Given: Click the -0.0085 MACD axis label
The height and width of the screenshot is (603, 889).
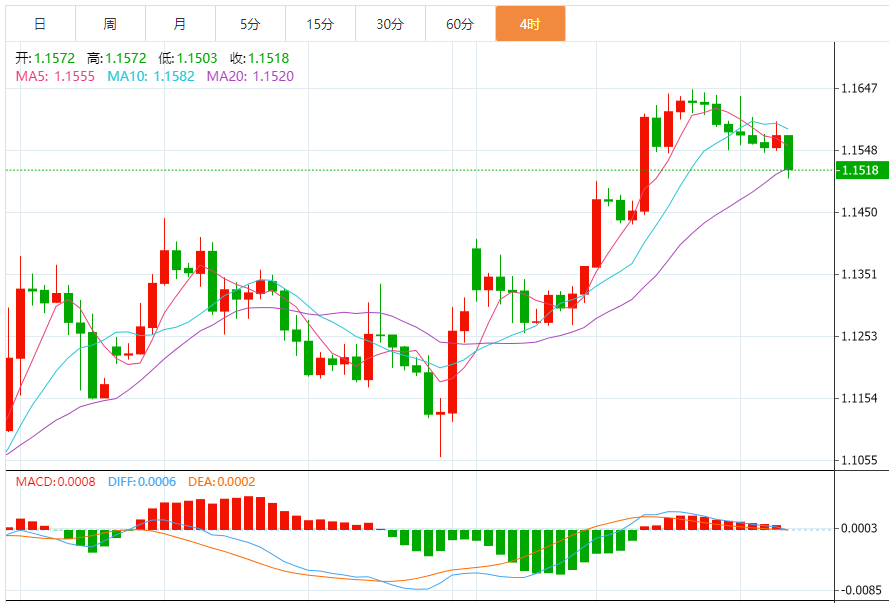Looking at the screenshot, I should click(857, 589).
